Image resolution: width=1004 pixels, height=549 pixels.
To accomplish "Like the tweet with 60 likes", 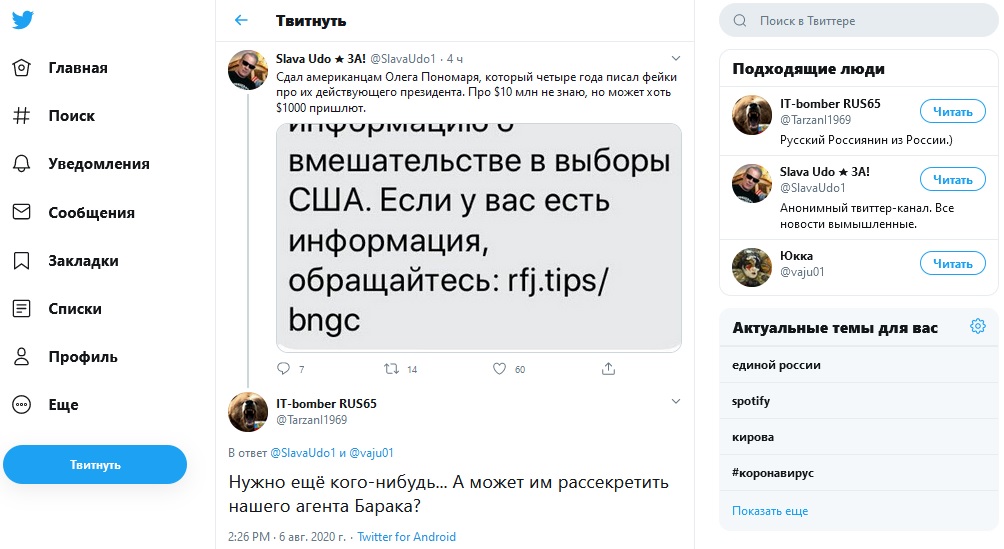I will click(499, 368).
